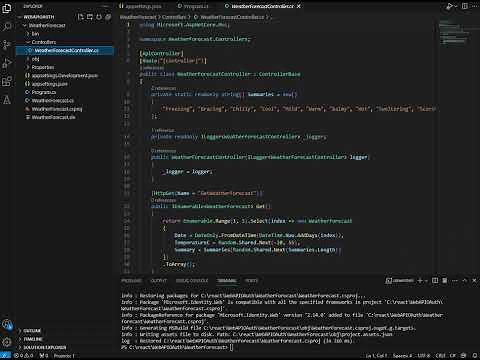Switch to the PORTS panel tab
The height and width of the screenshot is (360, 480).
(251, 281)
